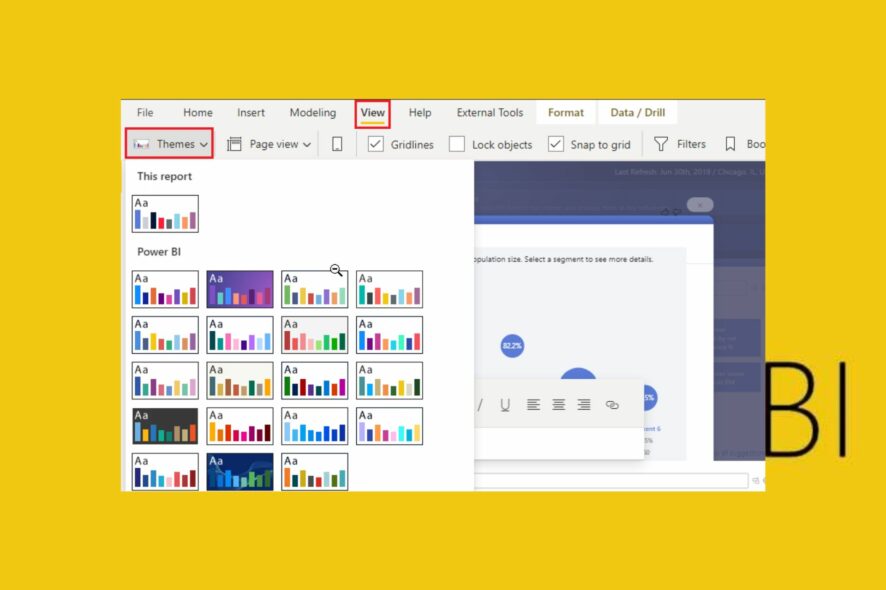The width and height of the screenshot is (886, 590).
Task: Open the theme gallery magnifier preview
Action: 335,270
